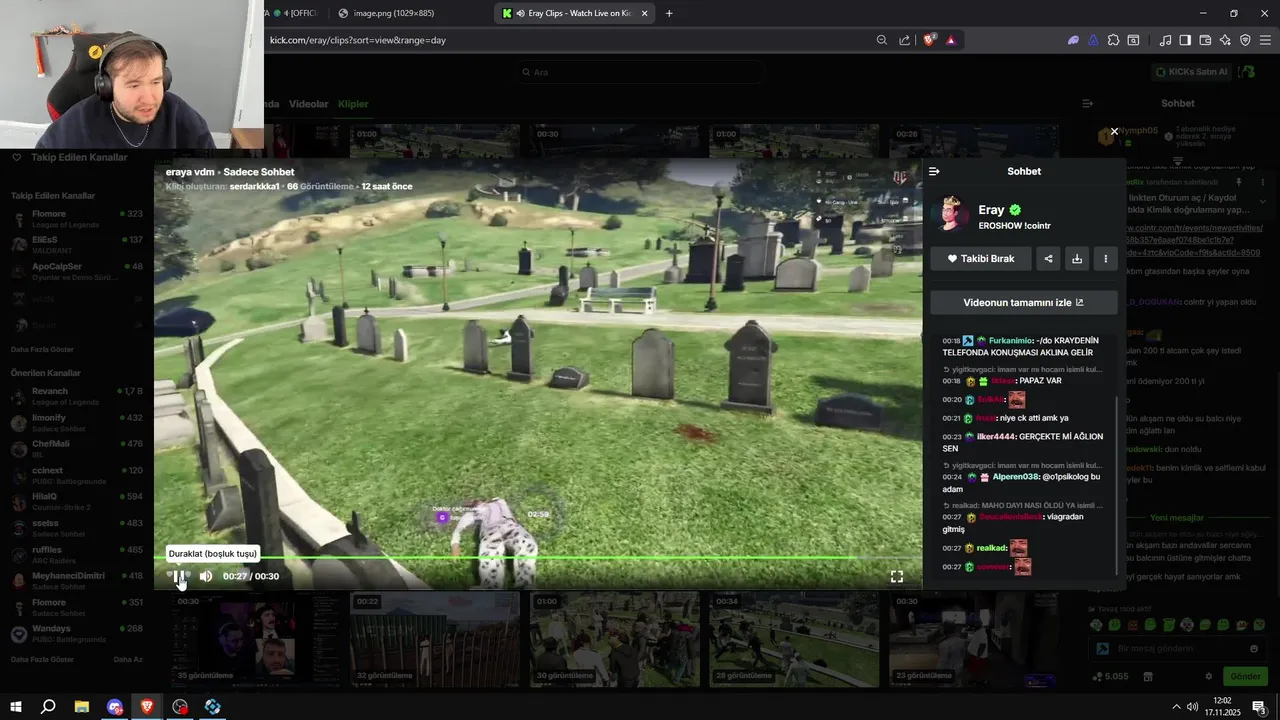Viewport: 1280px width, 720px height.
Task: Switch to the Klipler tab
Action: tap(353, 104)
